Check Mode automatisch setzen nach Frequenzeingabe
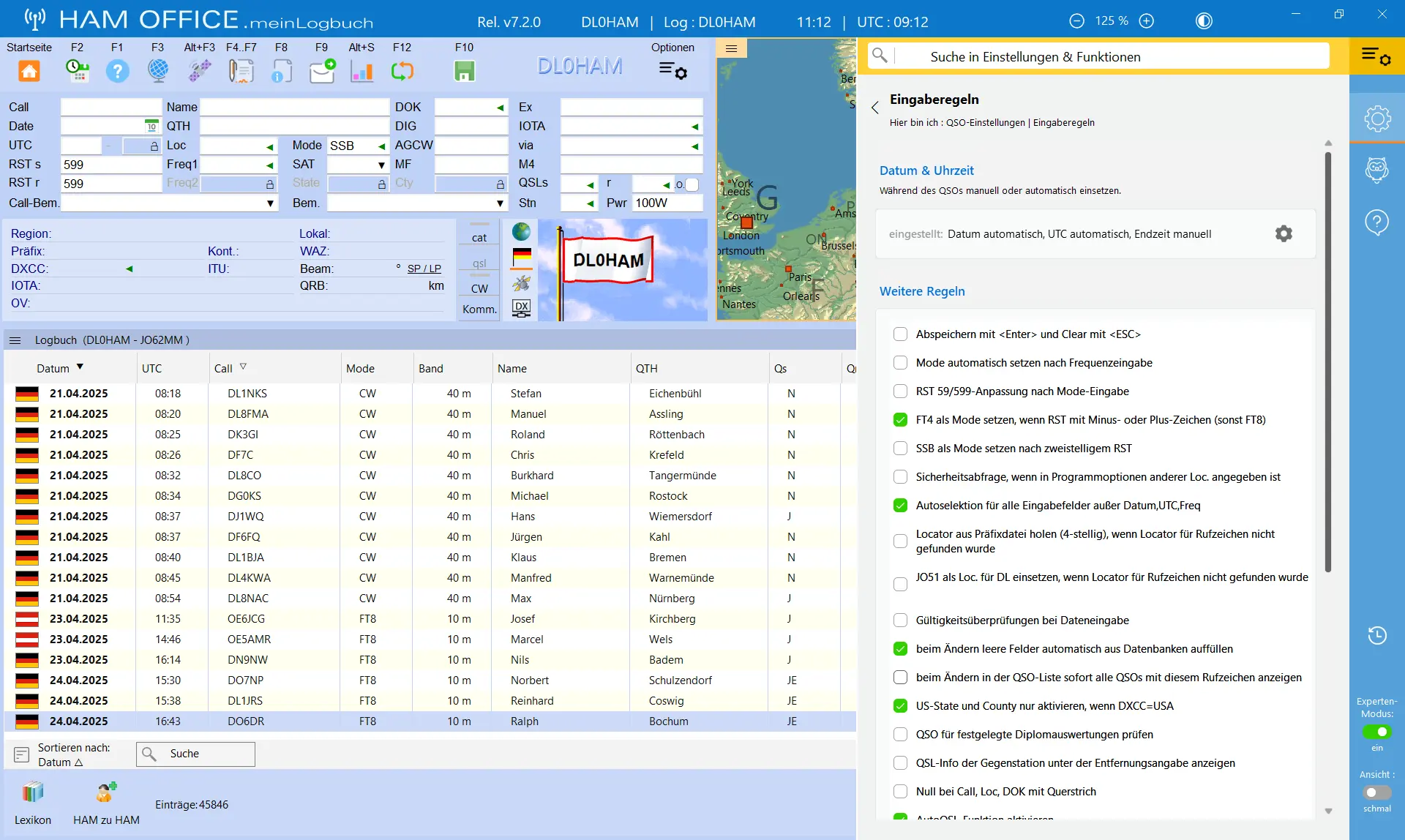Viewport: 1405px width, 840px height. point(901,363)
